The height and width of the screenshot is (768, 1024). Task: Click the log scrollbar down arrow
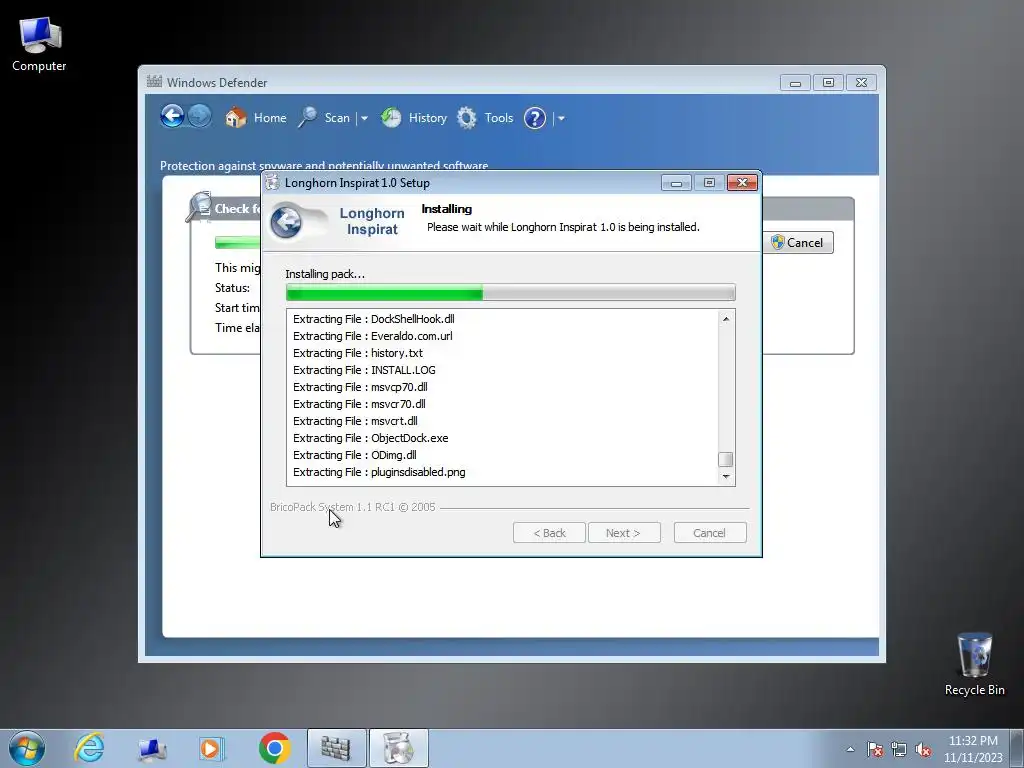[x=726, y=477]
